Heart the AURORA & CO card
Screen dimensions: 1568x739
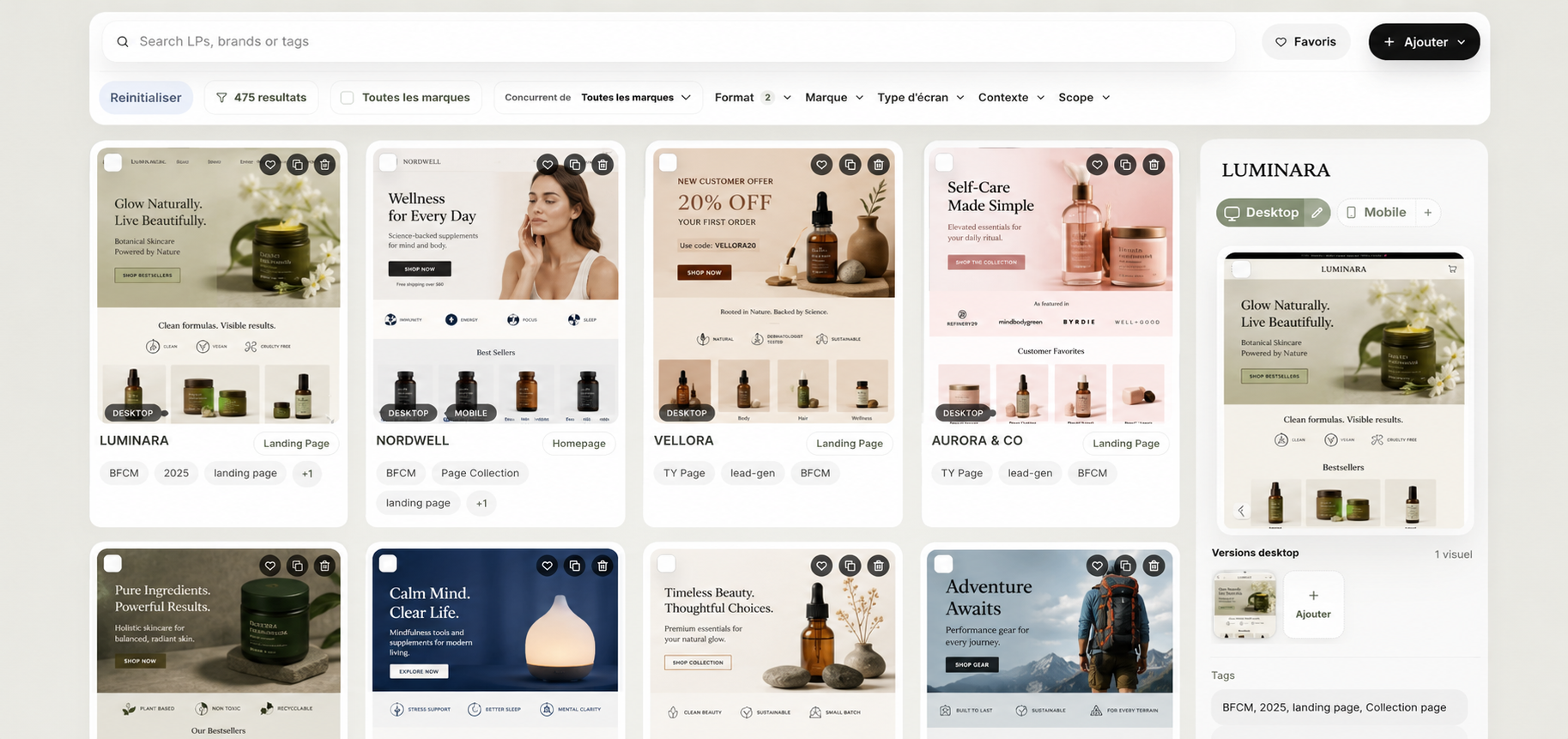click(1097, 164)
